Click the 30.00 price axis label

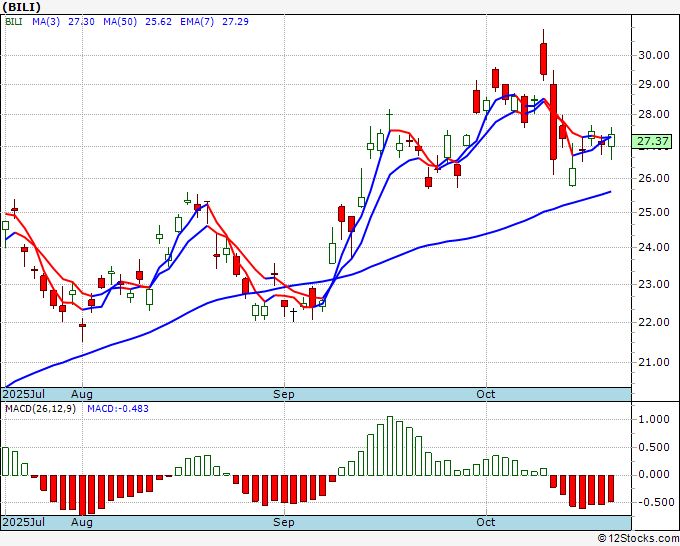654,55
